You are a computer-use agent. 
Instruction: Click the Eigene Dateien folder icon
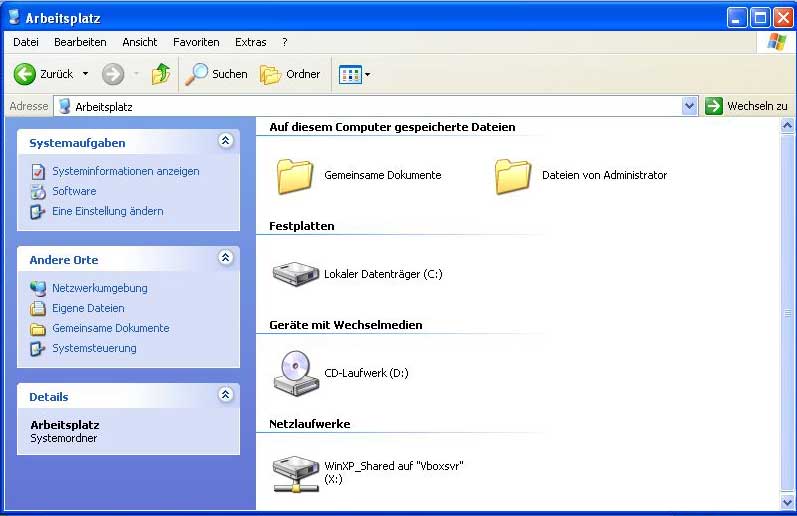click(x=38, y=309)
